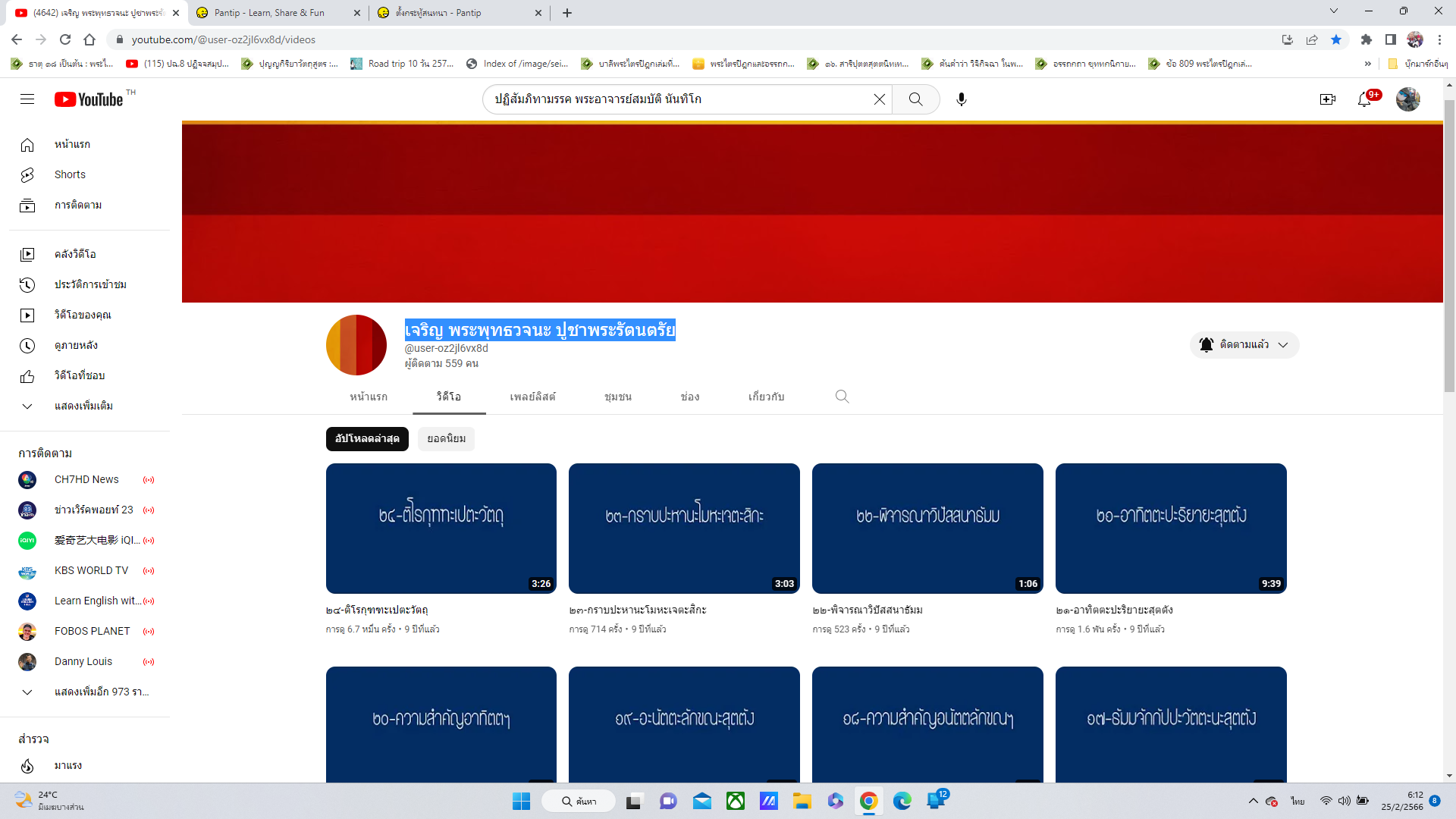Viewport: 1456px width, 819px height.
Task: Open the 9:39 duration video thumbnail
Action: pos(1170,529)
